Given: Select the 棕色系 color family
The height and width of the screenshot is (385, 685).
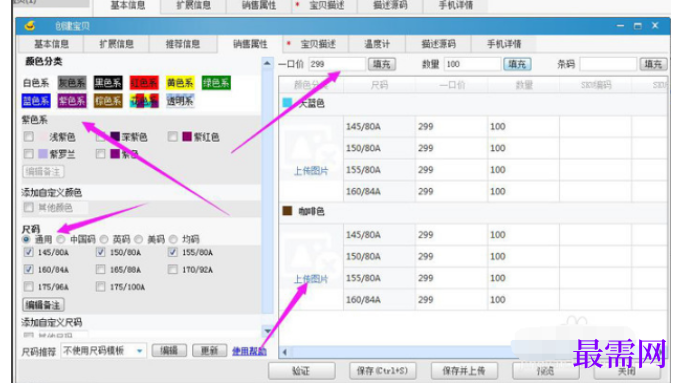Looking at the screenshot, I should coord(108,101).
